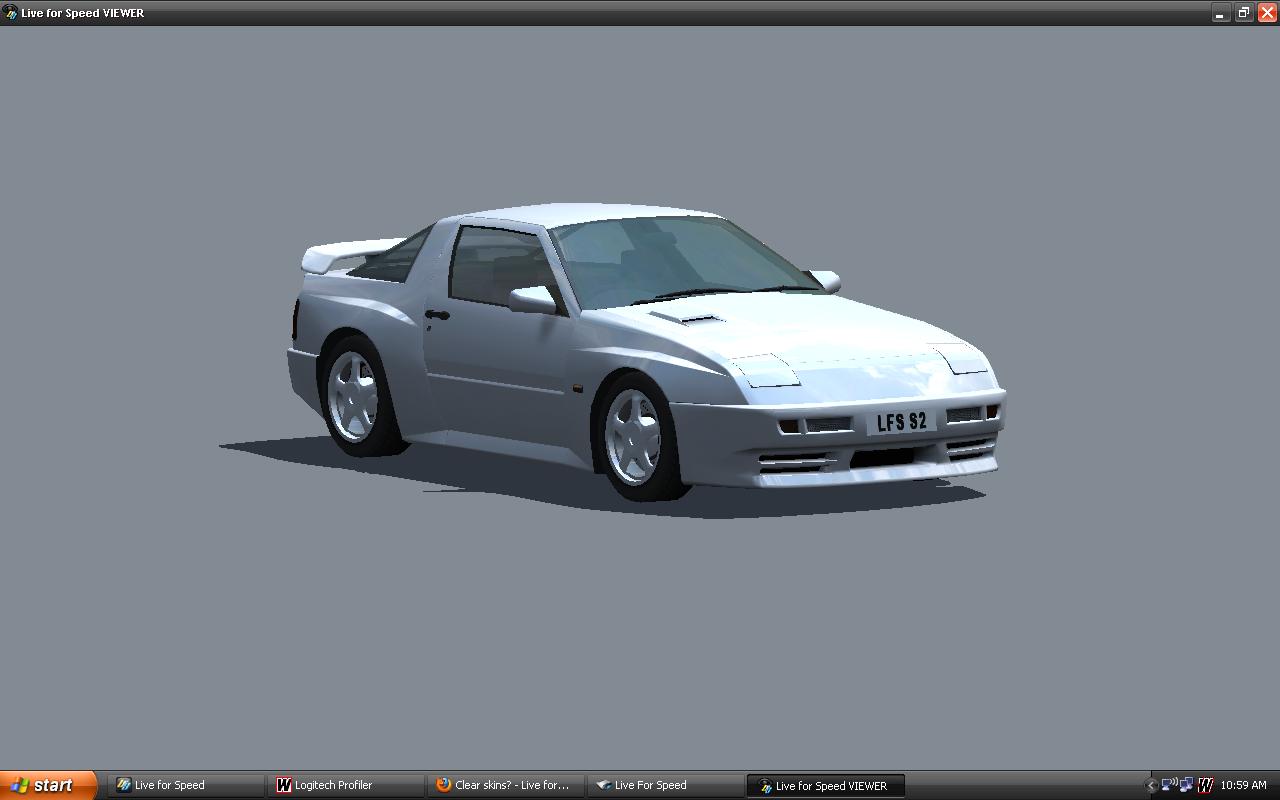Switch to Live for Speed taskbar button beside Start
Viewport: 1280px width, 800px height.
tap(186, 785)
